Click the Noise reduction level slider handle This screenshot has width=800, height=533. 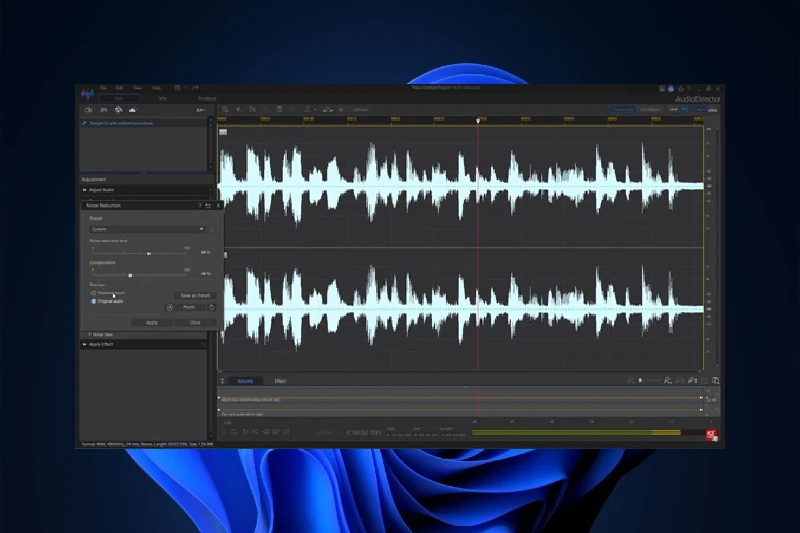click(x=149, y=254)
